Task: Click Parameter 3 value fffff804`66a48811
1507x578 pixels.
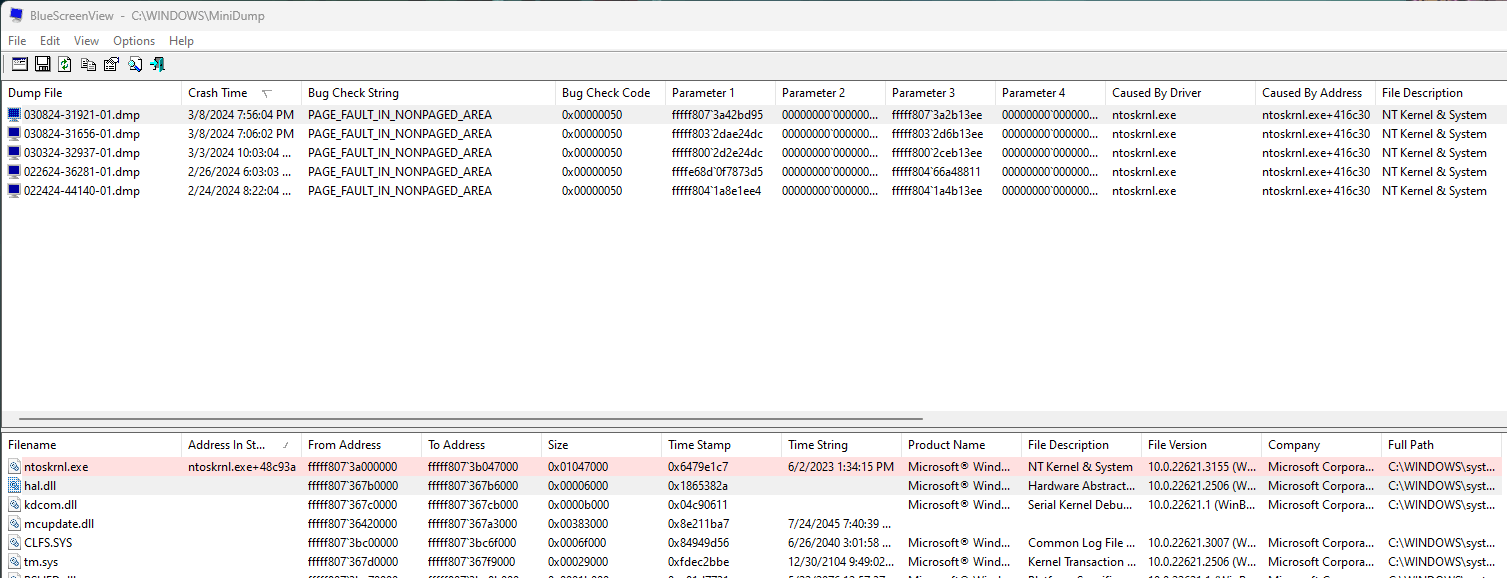Action: click(x=936, y=172)
